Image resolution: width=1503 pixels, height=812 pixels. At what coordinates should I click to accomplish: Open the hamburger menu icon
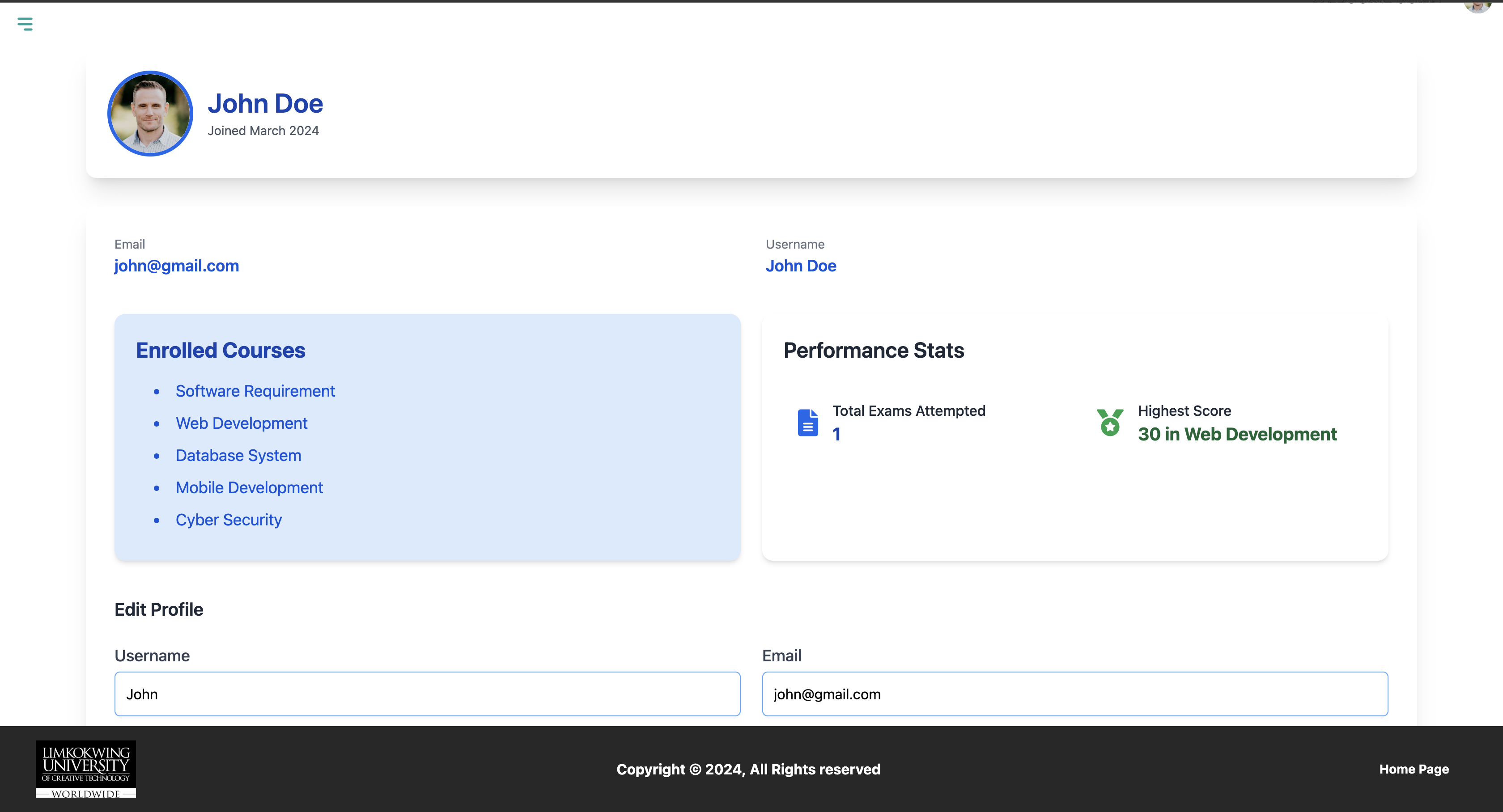click(25, 24)
